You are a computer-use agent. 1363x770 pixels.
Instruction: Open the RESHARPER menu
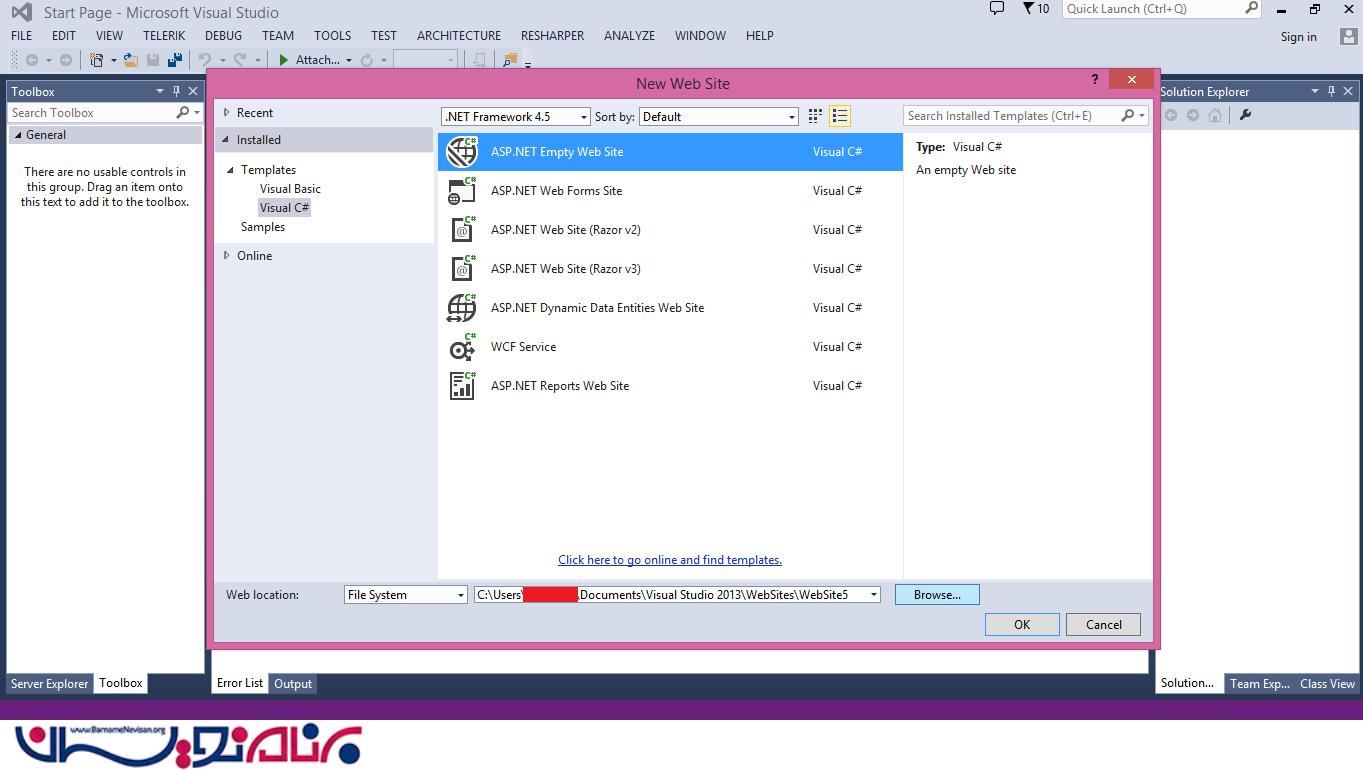point(552,35)
